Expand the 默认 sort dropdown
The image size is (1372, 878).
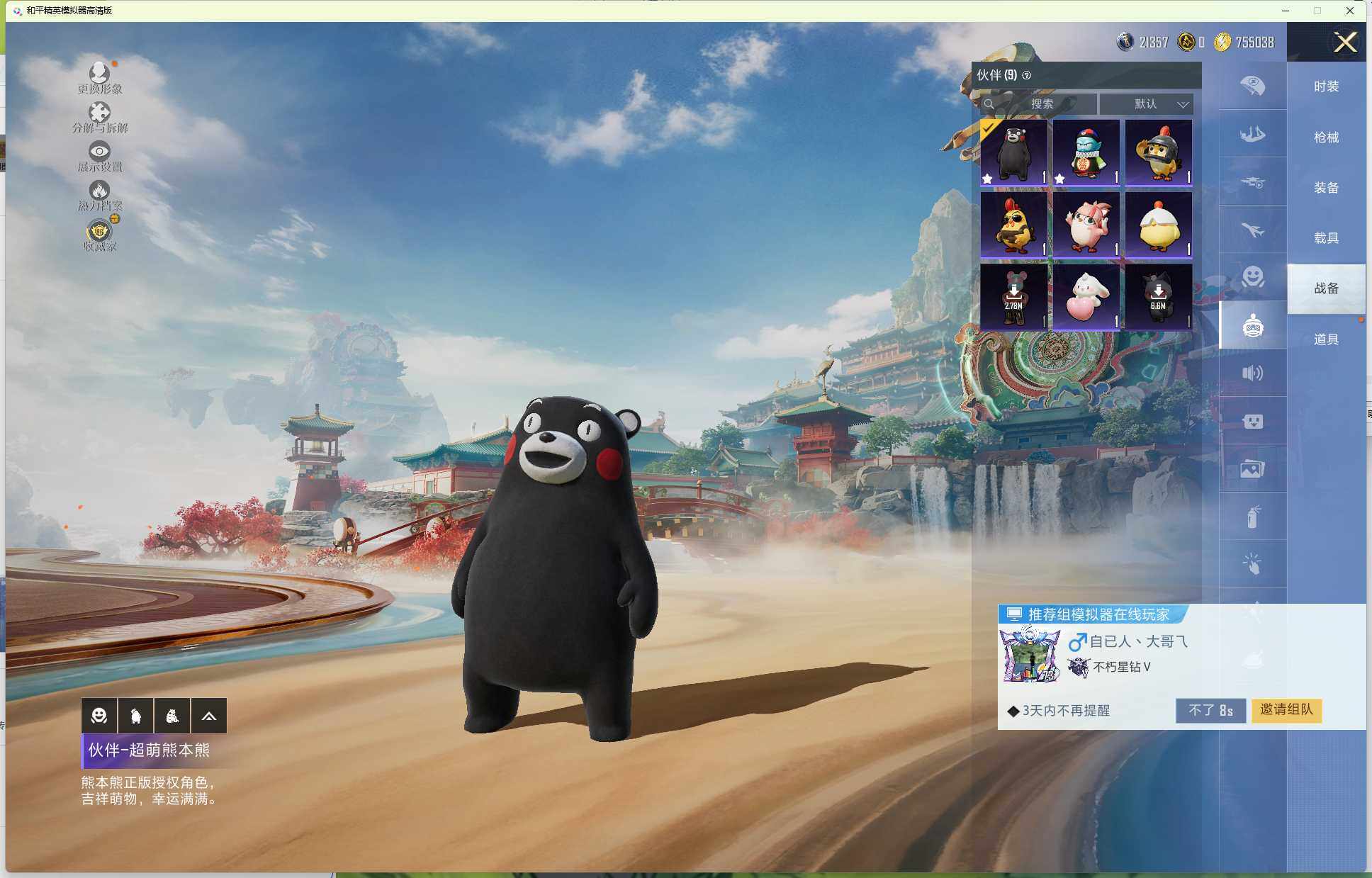[1146, 104]
